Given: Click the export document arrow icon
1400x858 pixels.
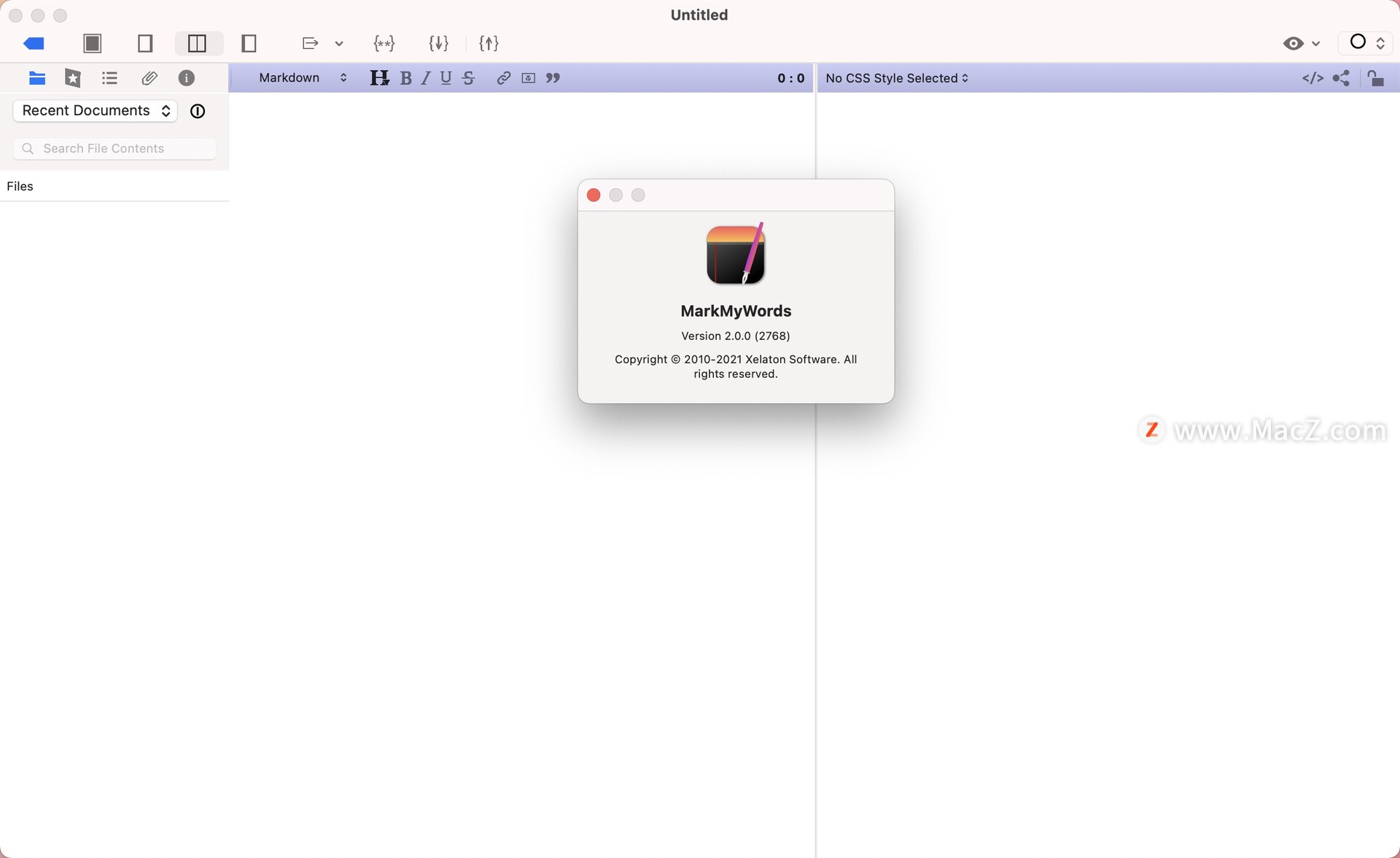Looking at the screenshot, I should (310, 43).
